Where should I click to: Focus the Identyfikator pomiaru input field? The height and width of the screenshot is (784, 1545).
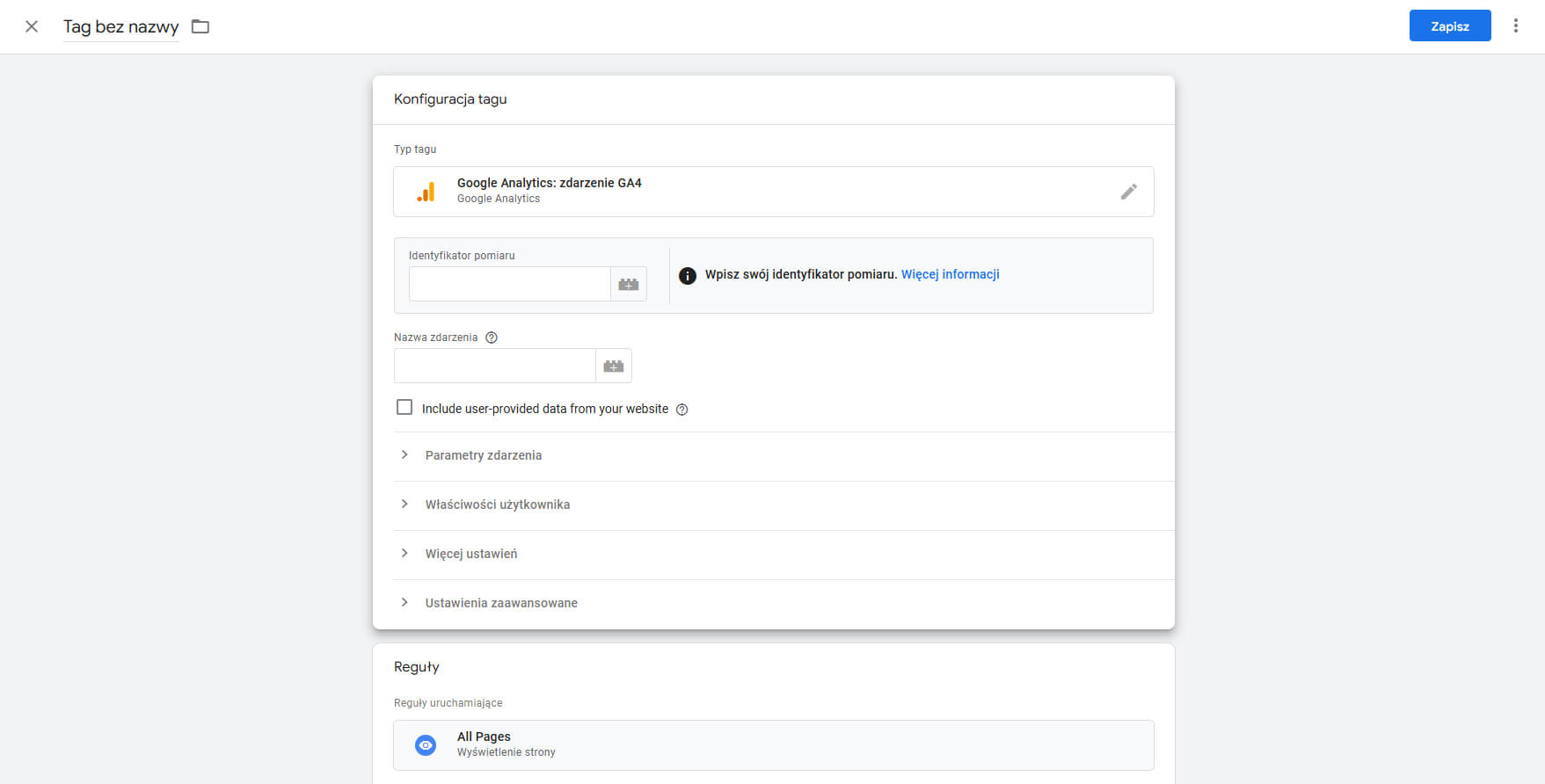click(510, 284)
